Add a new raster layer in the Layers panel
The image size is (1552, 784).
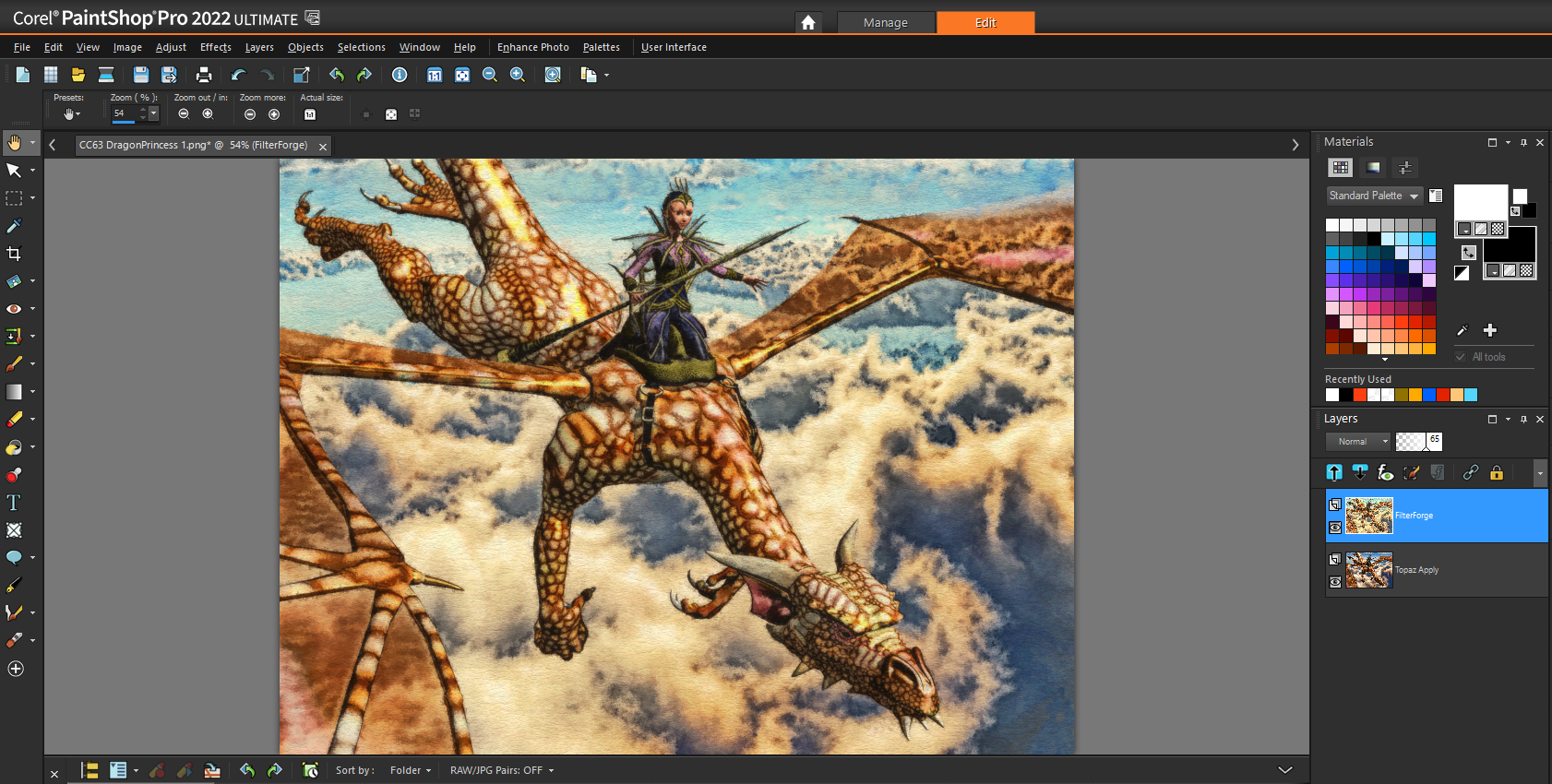tap(1334, 472)
